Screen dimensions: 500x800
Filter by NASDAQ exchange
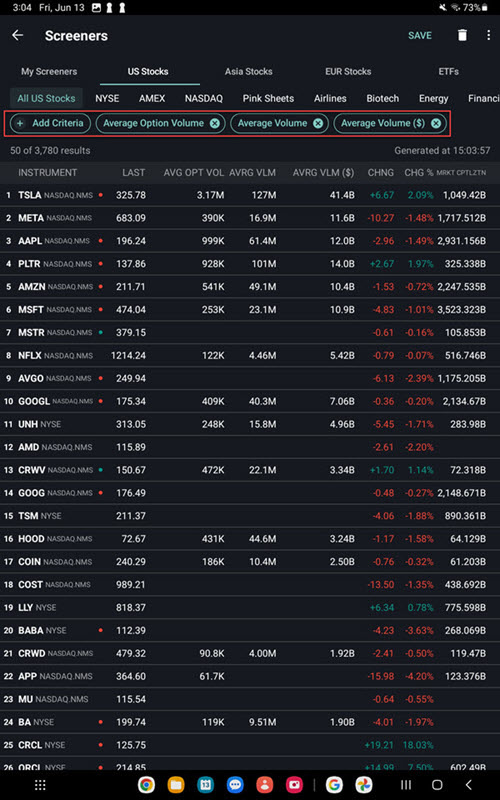[x=204, y=98]
